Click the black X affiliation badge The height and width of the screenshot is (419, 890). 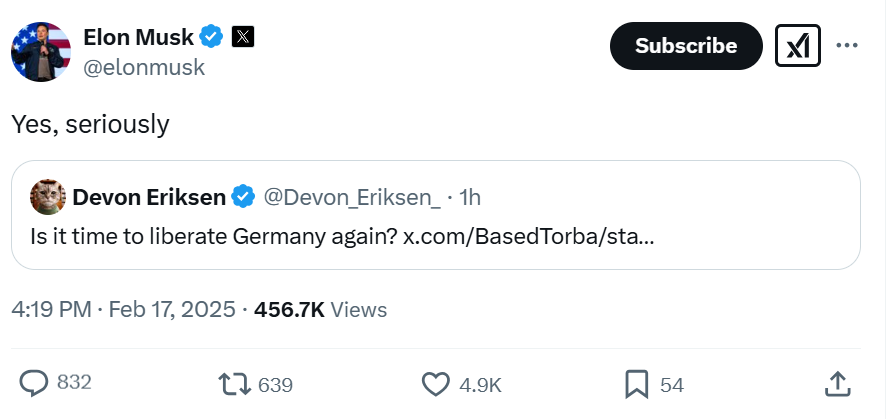point(243,37)
